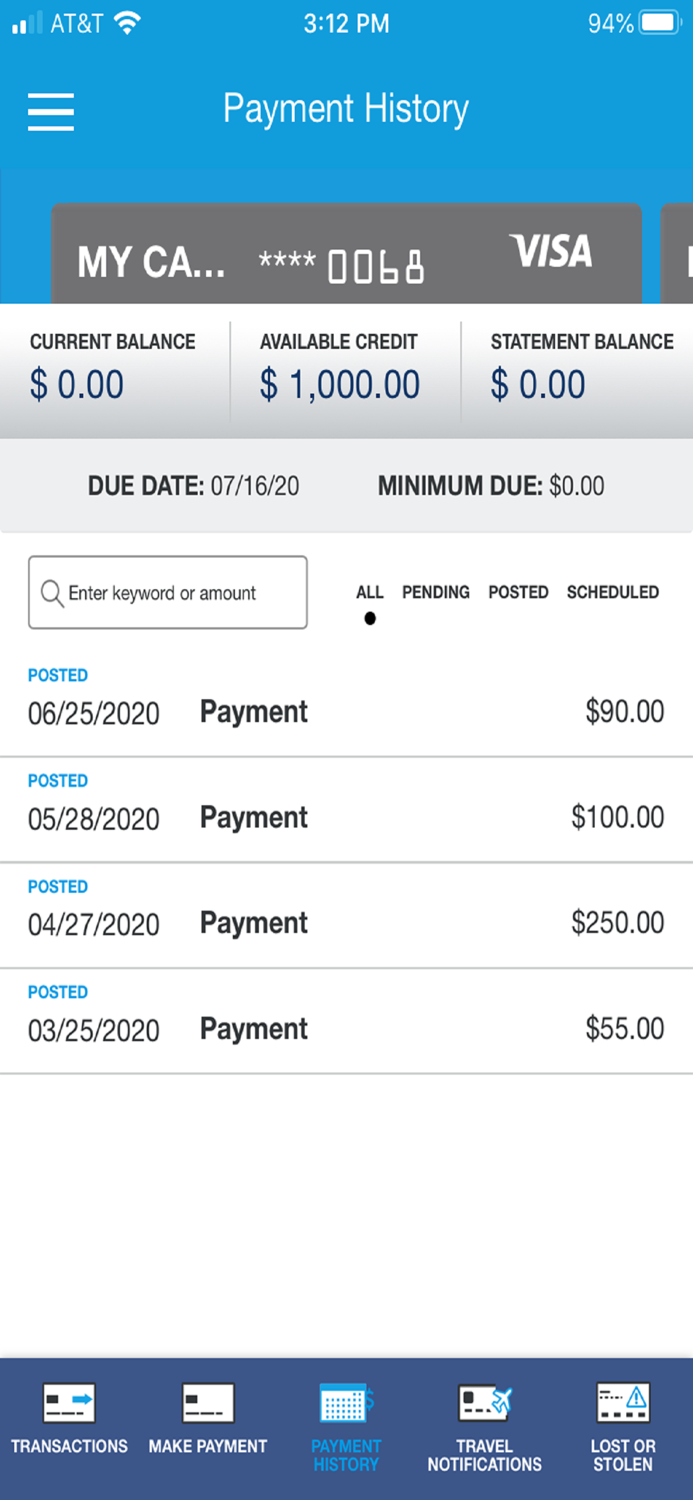The image size is (693, 1500).
Task: Click the search magnifier icon
Action: (54, 592)
